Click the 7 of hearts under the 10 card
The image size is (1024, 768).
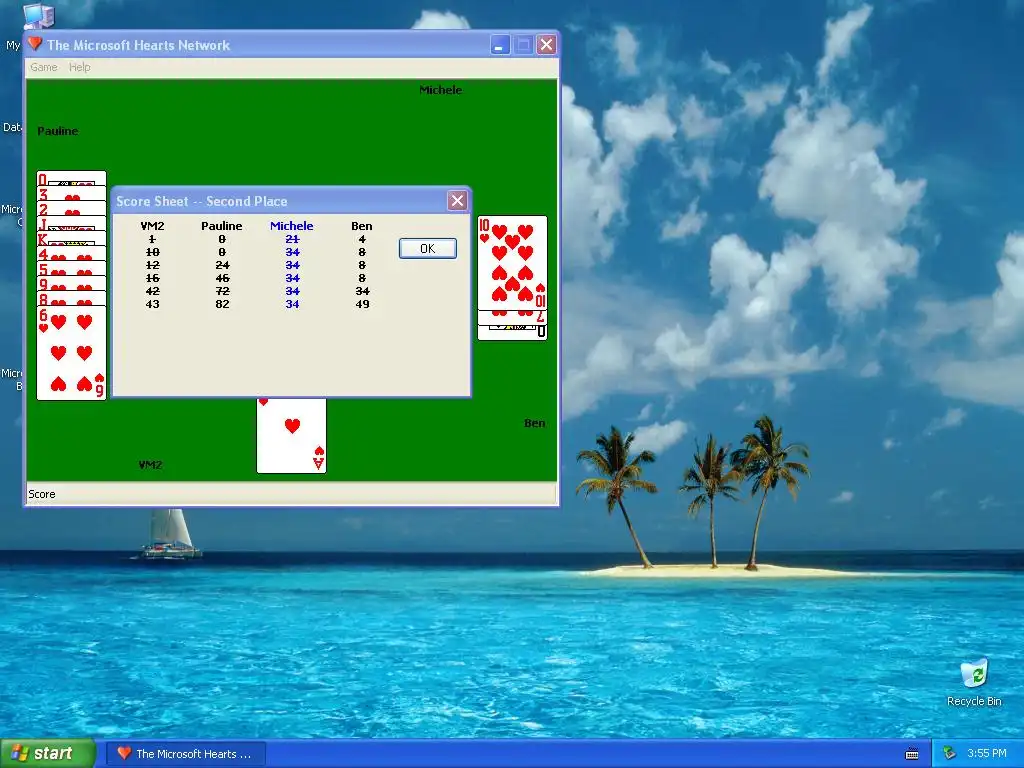click(x=513, y=318)
